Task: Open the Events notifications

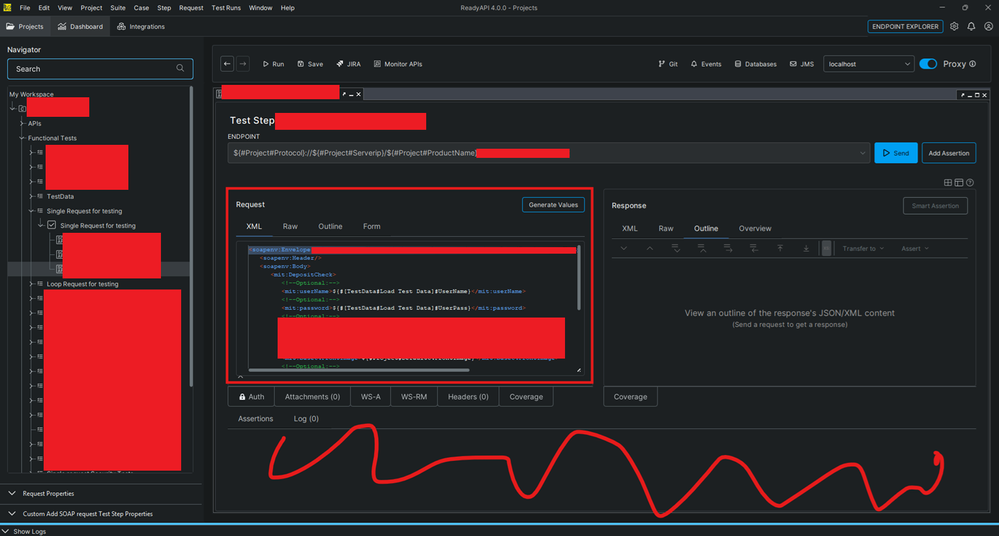Action: pos(706,64)
